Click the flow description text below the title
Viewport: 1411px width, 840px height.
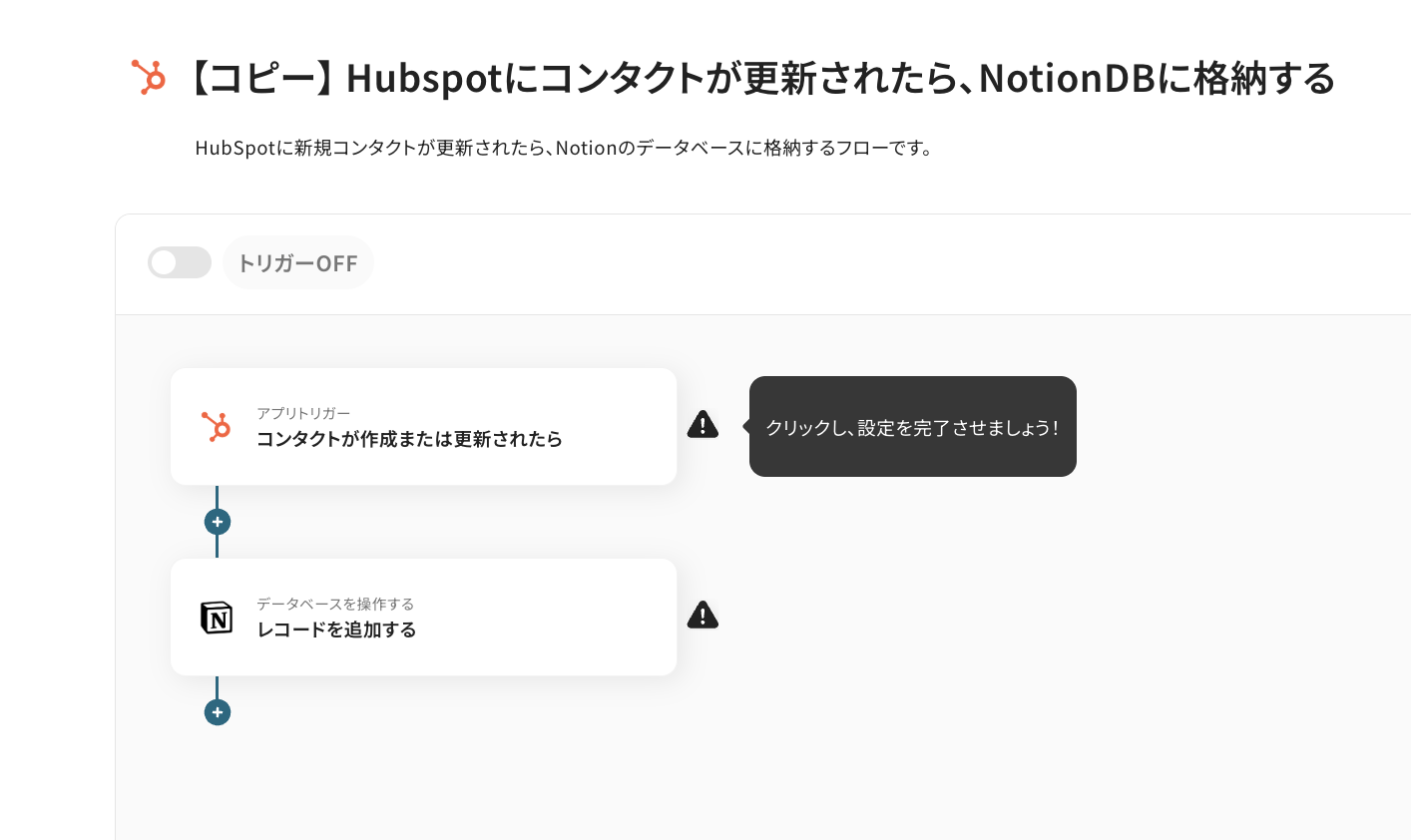564,149
